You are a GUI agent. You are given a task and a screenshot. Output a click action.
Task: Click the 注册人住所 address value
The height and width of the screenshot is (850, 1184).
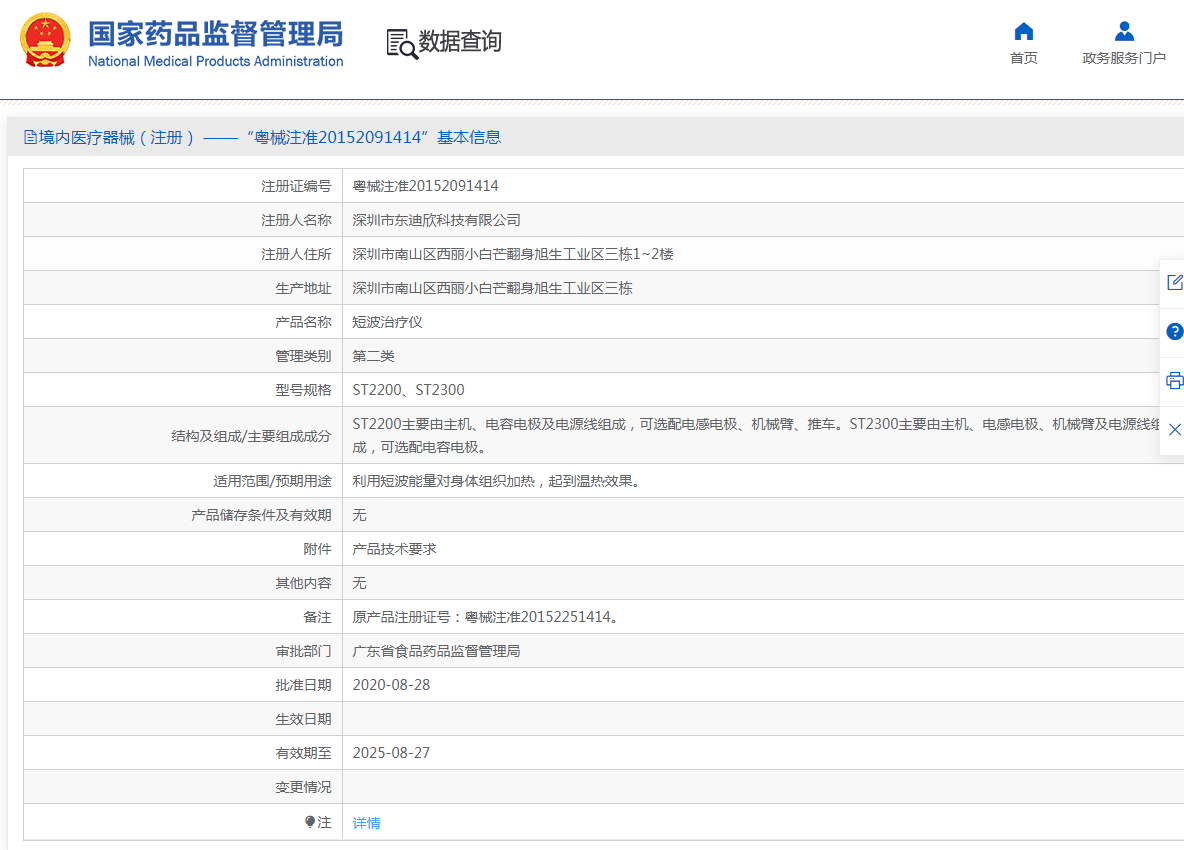(x=513, y=254)
